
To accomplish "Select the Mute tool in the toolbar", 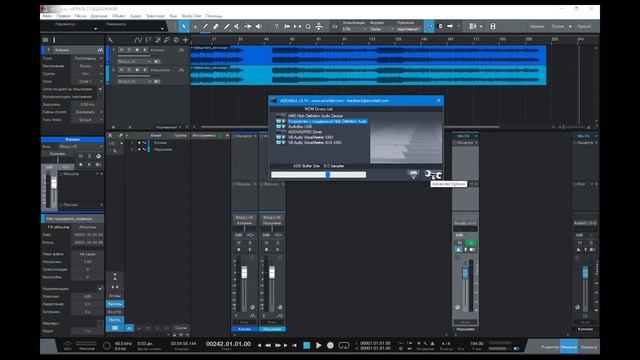I will coord(237,27).
